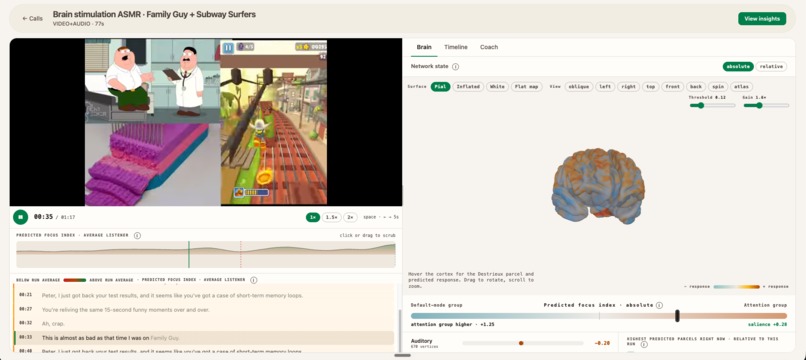Set brain view to top

pos(651,86)
